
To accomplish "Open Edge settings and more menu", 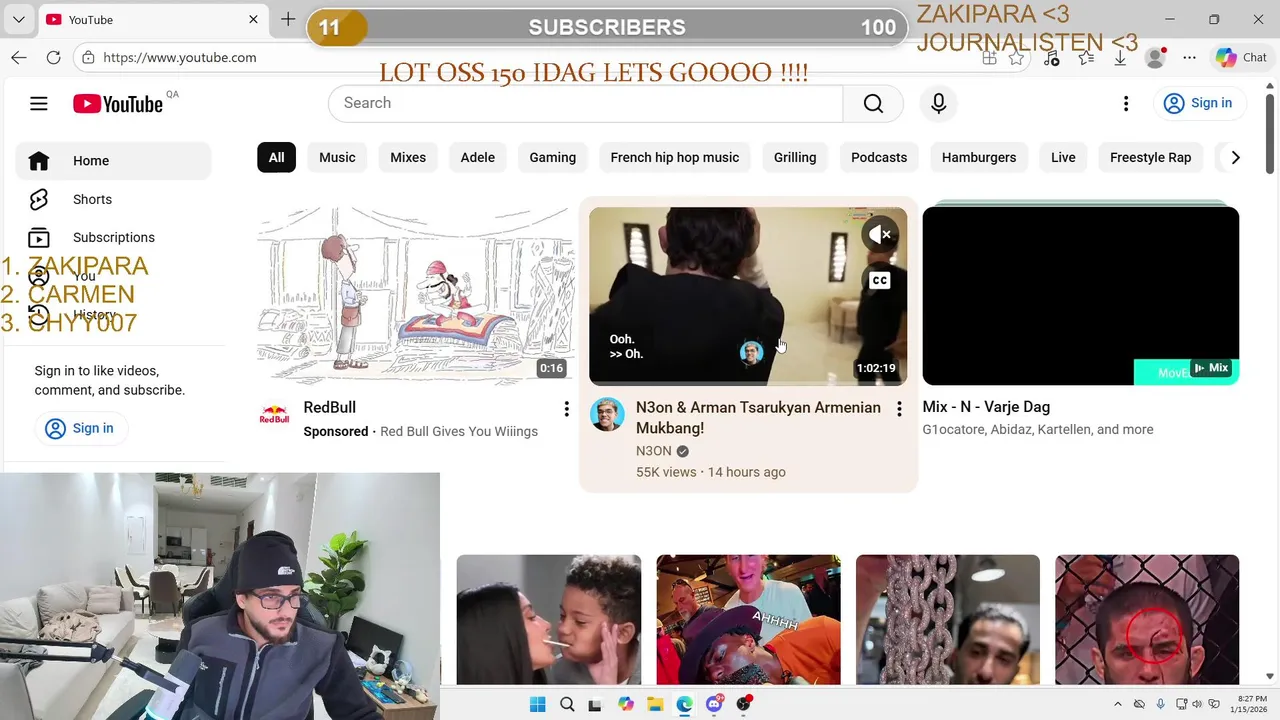I will click(x=1189, y=58).
